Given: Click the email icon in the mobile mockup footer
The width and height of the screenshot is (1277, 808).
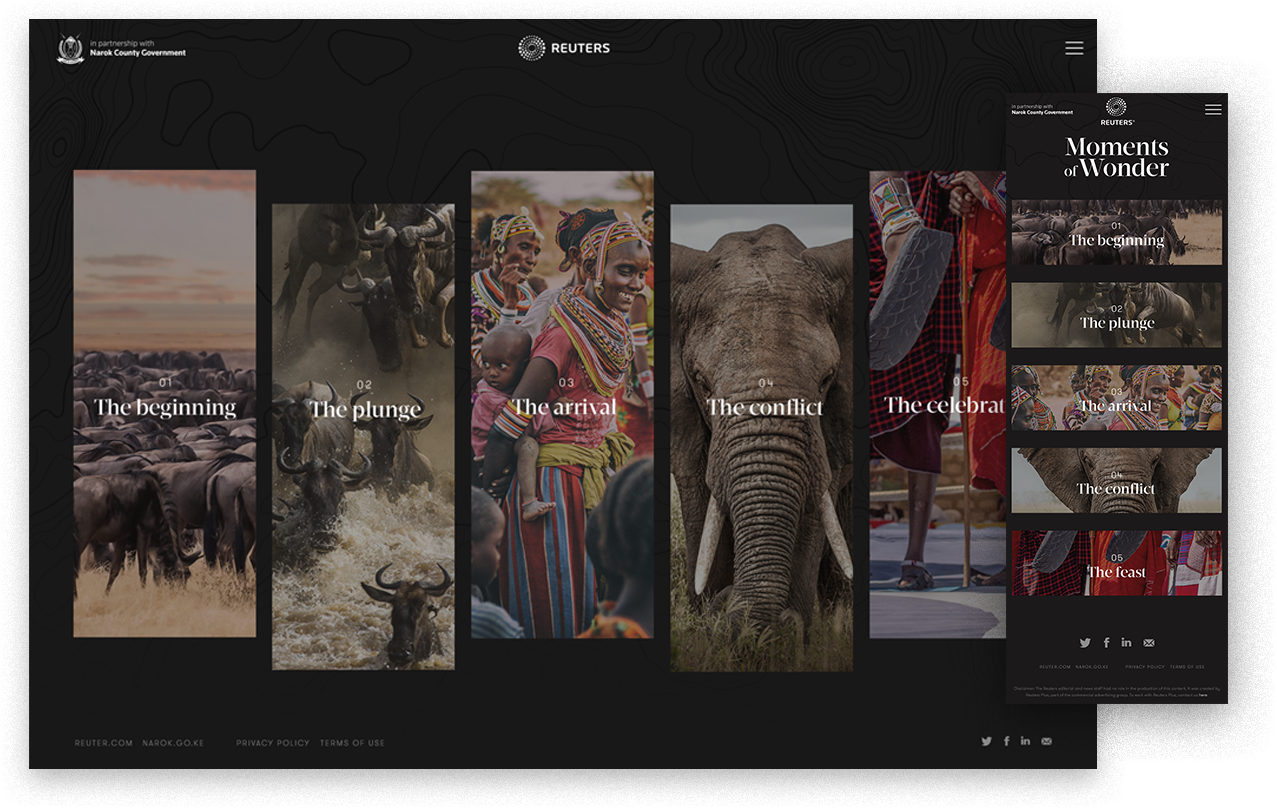Looking at the screenshot, I should tap(1148, 643).
